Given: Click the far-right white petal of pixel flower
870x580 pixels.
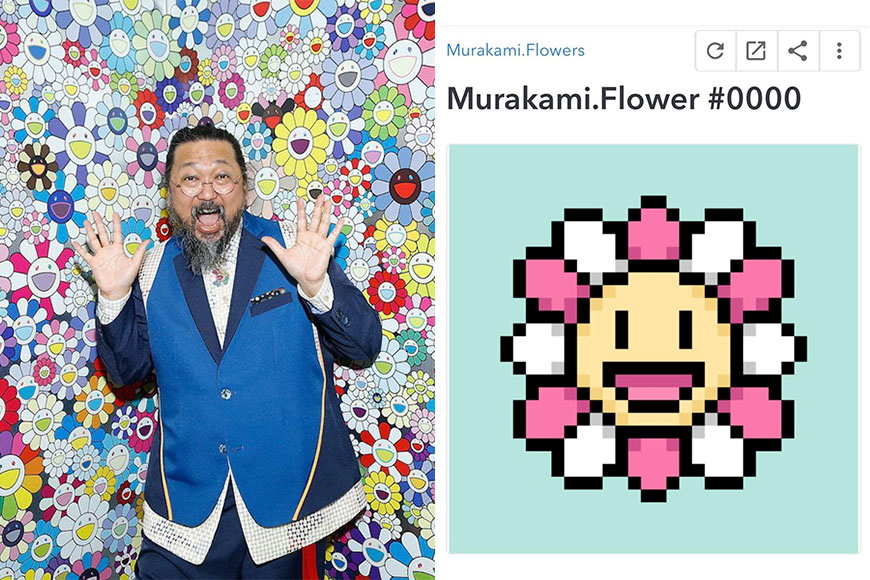Looking at the screenshot, I should (x=769, y=349).
